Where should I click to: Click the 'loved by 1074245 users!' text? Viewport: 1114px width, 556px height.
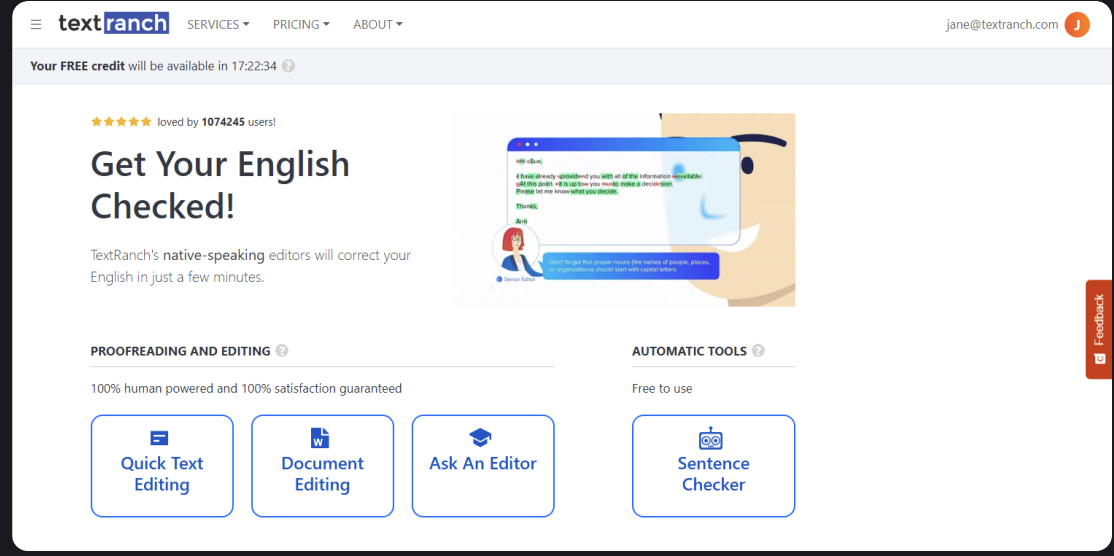pyautogui.click(x=217, y=122)
